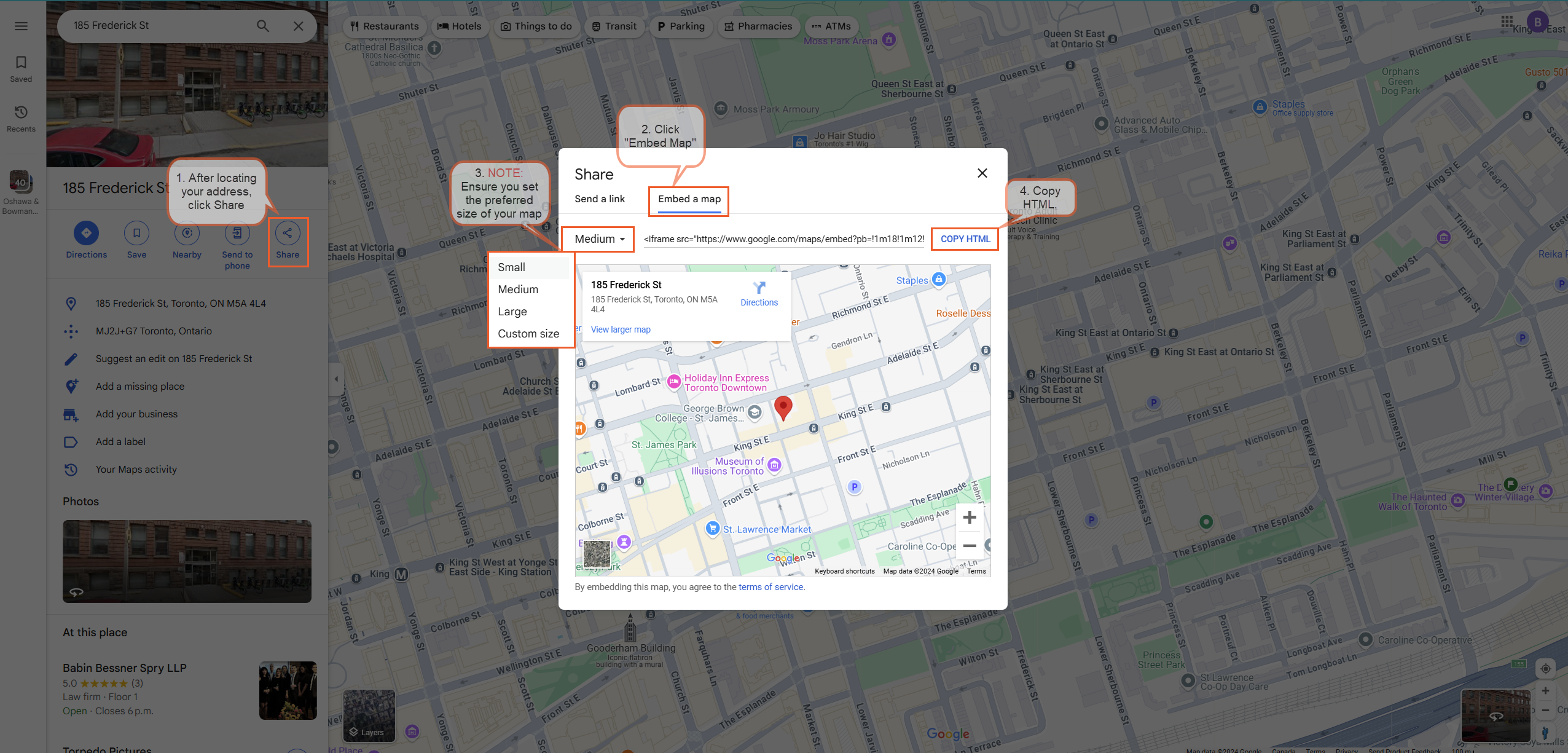Switch to the Embed a map tab

689,199
